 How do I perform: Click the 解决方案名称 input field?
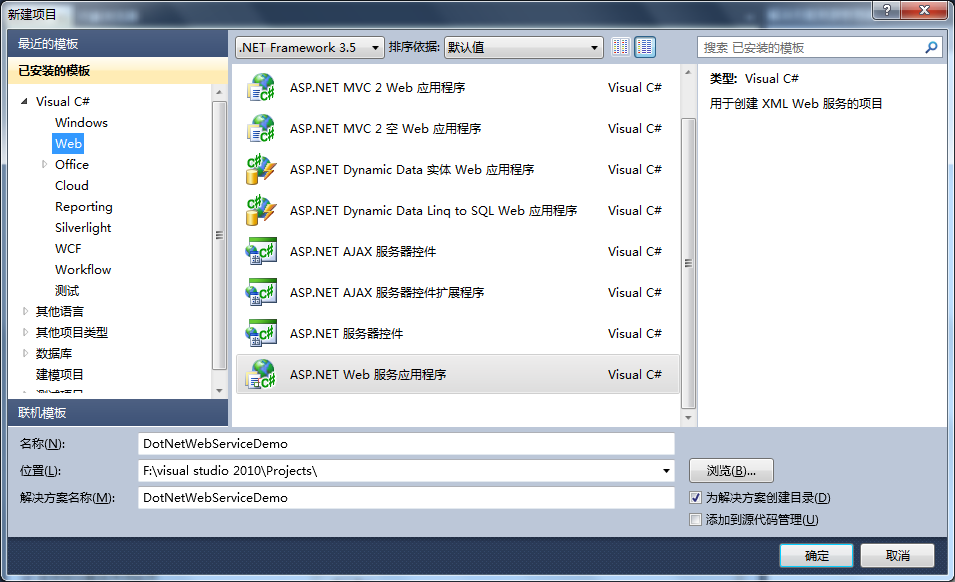tap(406, 498)
